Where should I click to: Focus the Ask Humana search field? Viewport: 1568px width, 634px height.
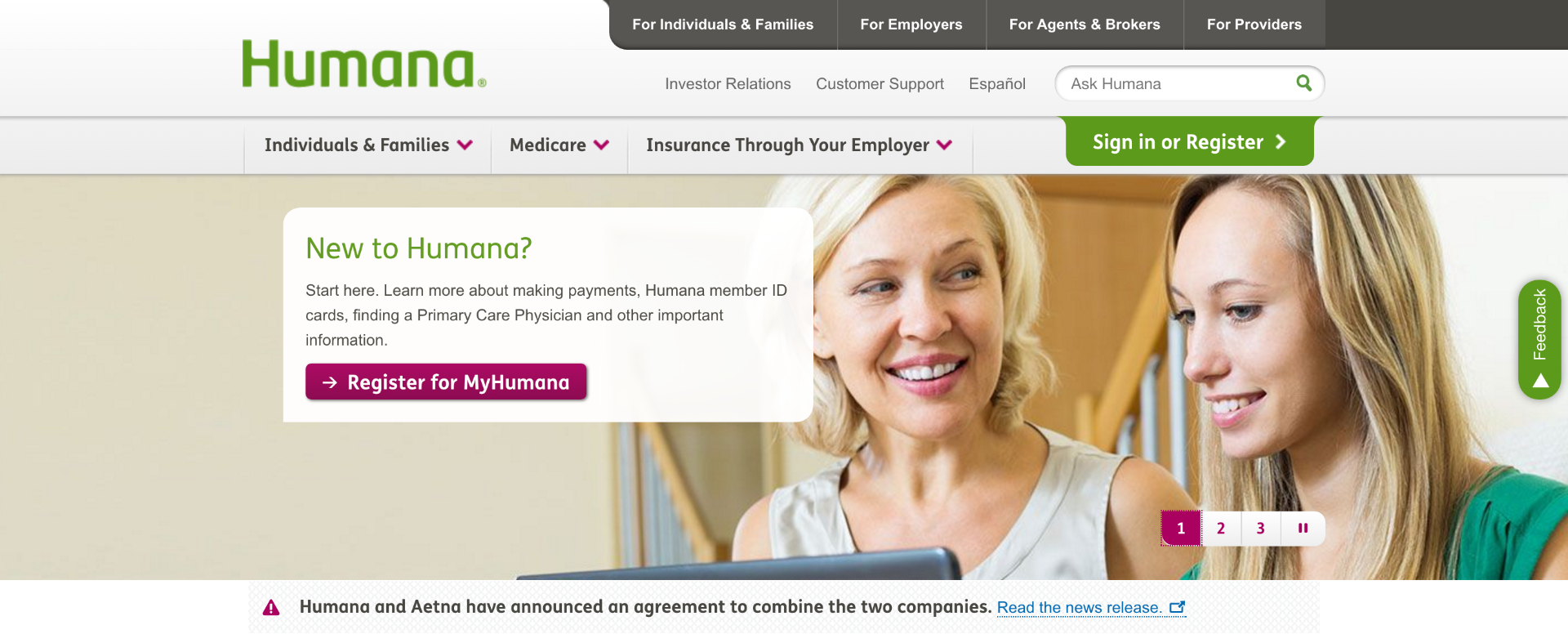tap(1176, 83)
